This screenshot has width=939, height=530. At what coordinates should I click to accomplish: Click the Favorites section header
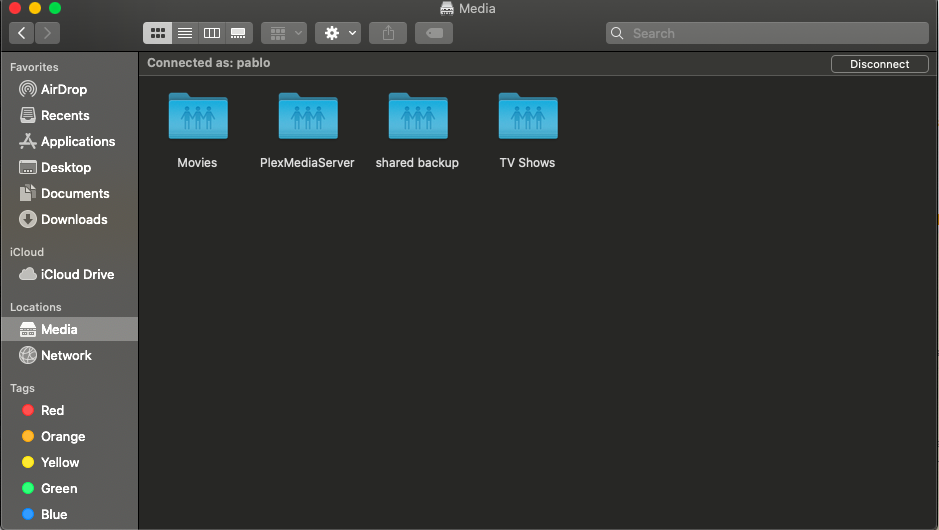tap(34, 67)
